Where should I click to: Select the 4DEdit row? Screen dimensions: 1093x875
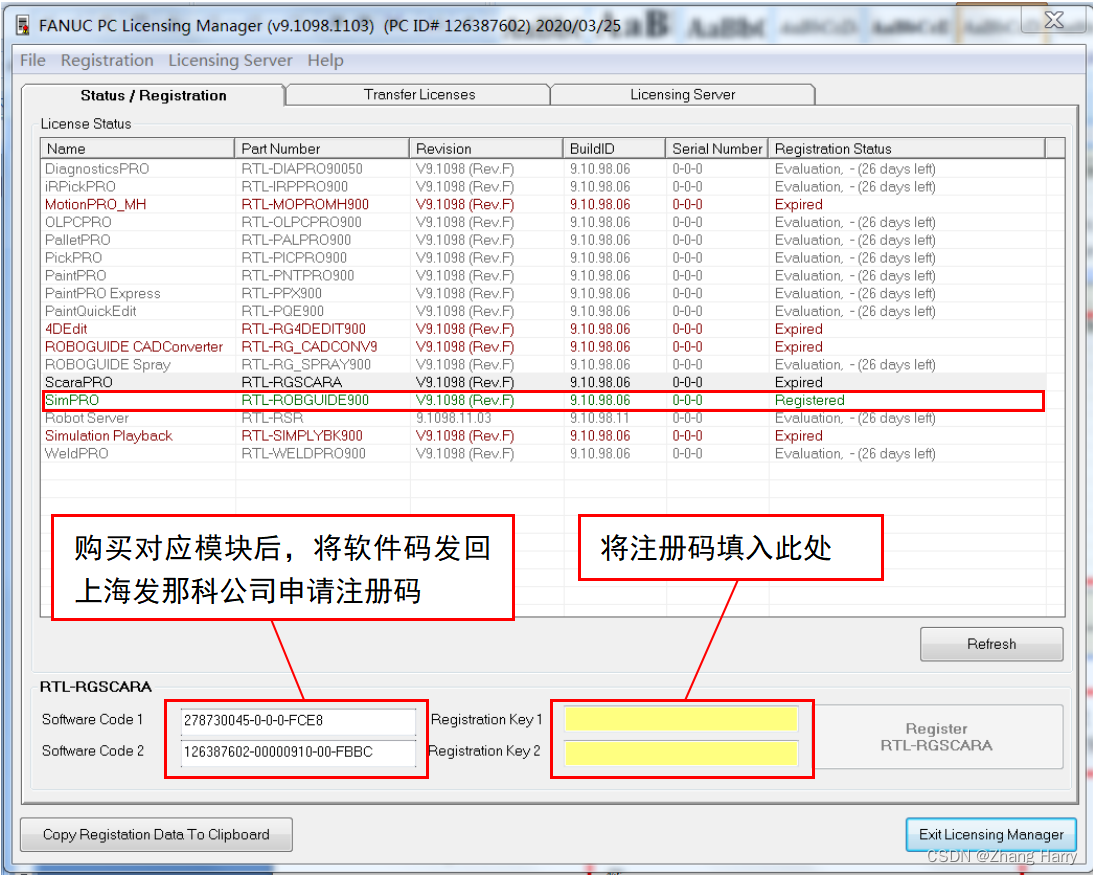click(x=544, y=329)
